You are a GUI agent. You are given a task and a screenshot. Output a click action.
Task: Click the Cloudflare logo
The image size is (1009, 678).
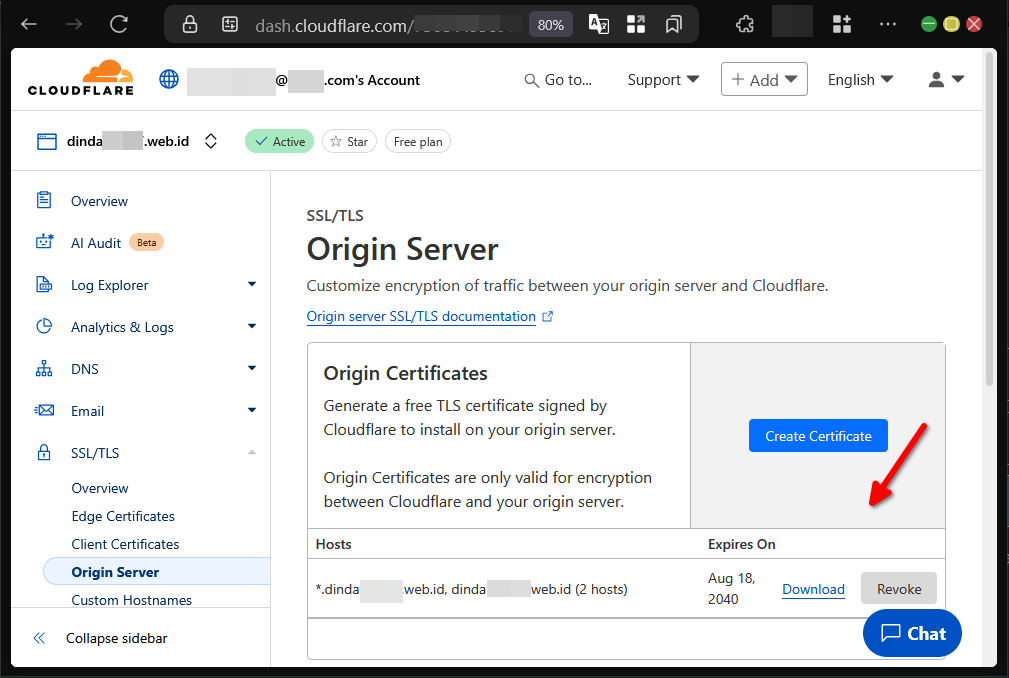coord(81,78)
